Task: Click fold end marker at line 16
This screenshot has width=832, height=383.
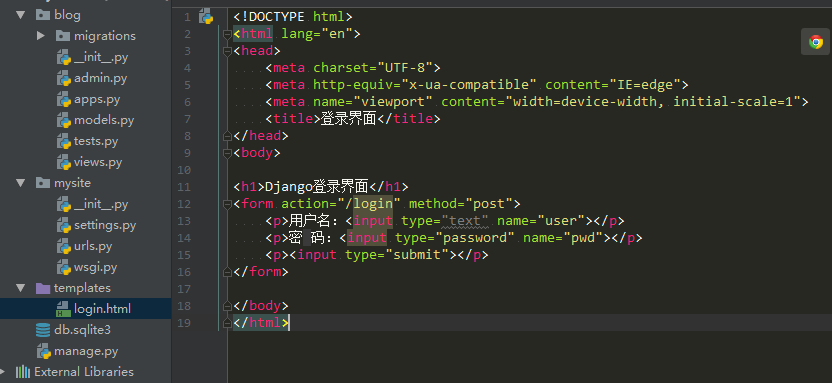Action: pos(228,272)
